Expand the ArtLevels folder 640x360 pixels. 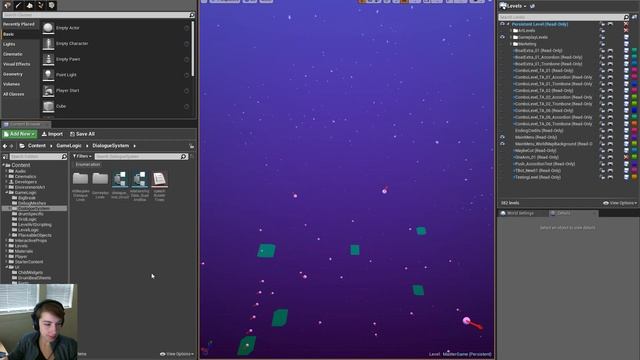(511, 31)
